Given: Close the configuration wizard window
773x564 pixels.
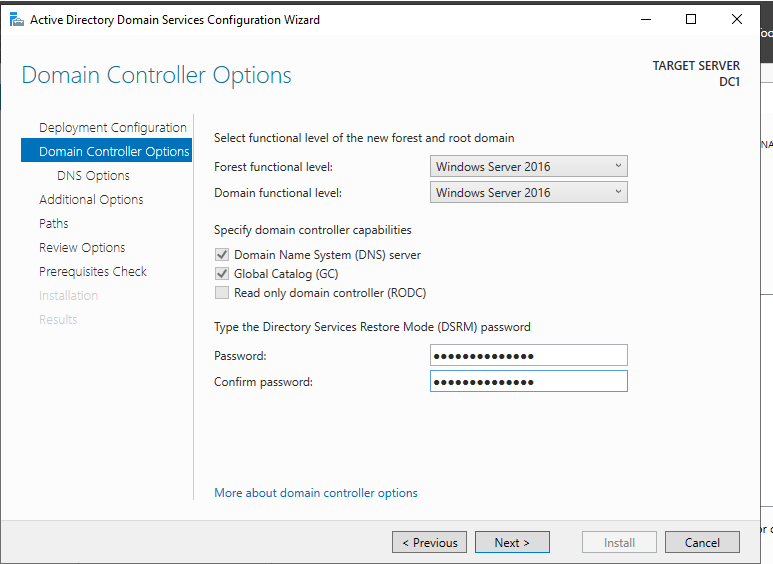Looking at the screenshot, I should (738, 19).
